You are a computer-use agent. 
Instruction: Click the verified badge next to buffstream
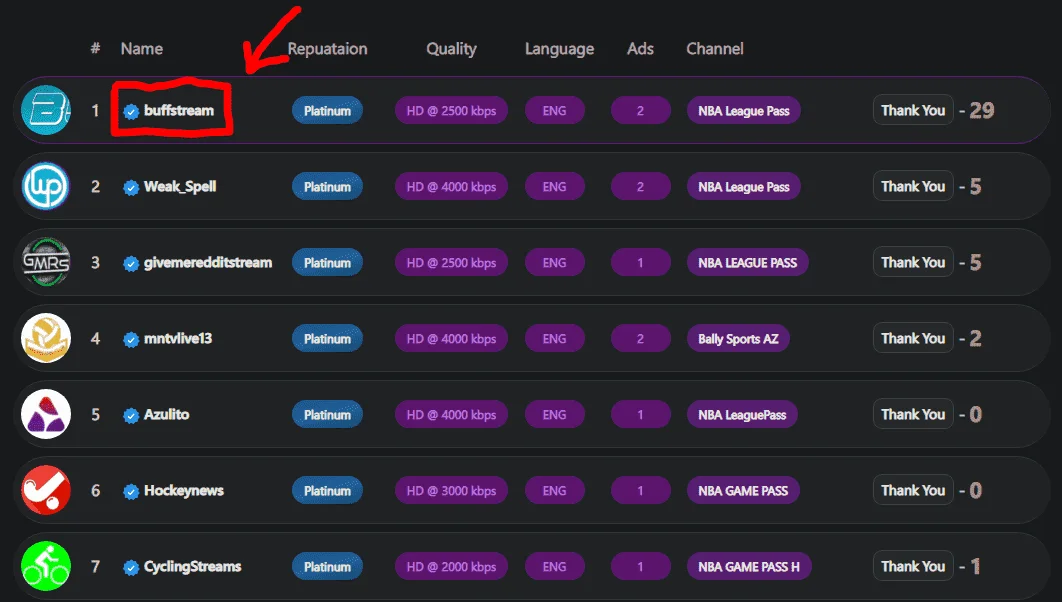(131, 111)
